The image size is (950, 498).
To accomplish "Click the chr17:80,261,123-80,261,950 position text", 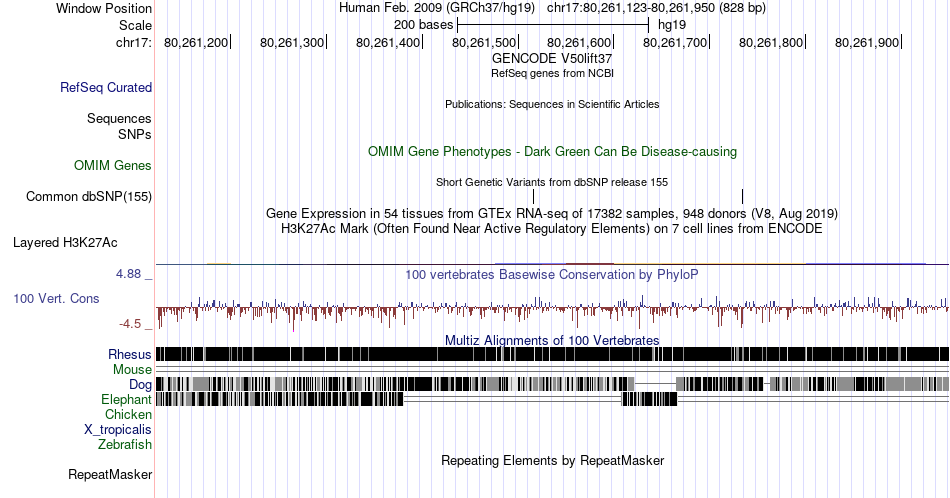I will pyautogui.click(x=656, y=8).
